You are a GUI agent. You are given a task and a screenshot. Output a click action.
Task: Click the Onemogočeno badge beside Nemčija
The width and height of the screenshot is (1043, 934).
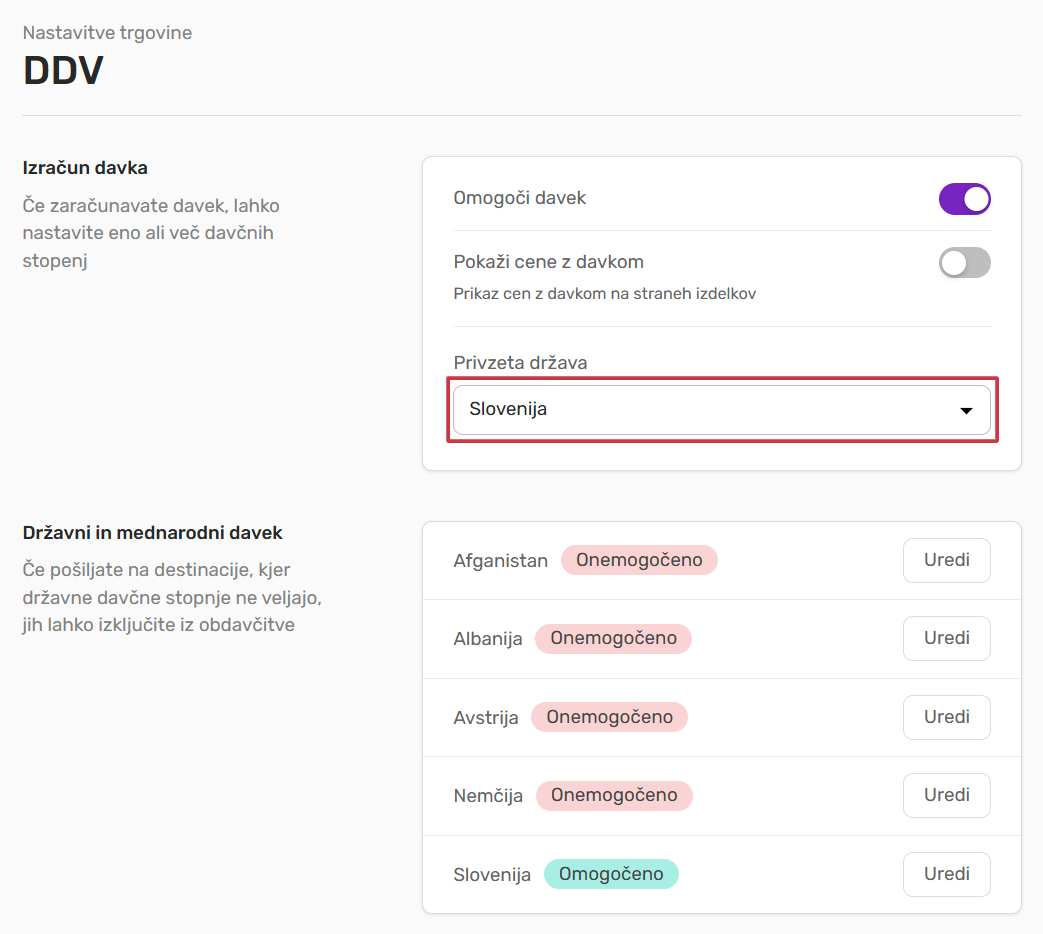point(614,795)
